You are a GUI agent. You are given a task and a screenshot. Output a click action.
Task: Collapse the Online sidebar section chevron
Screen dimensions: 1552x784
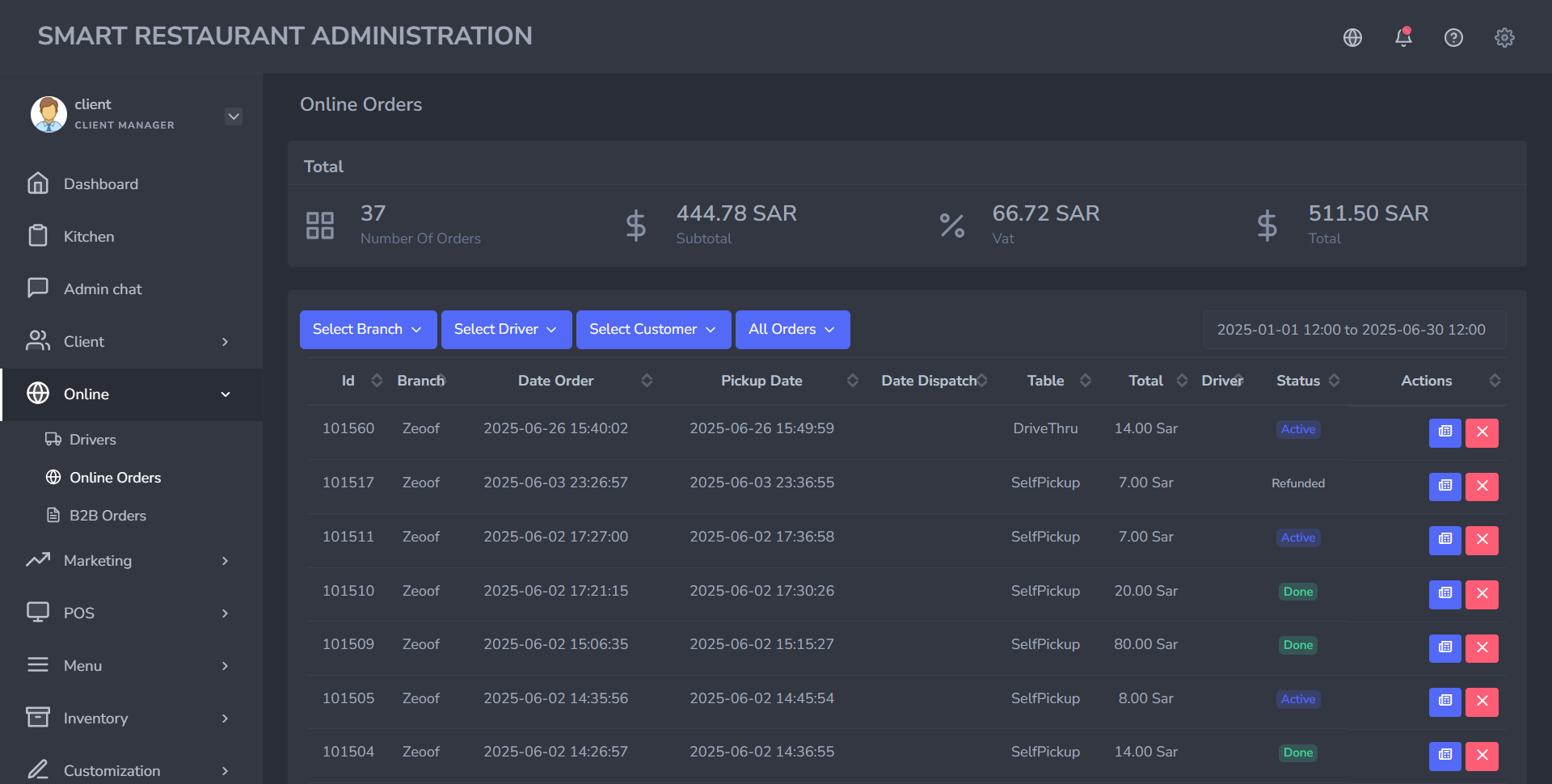tap(226, 394)
